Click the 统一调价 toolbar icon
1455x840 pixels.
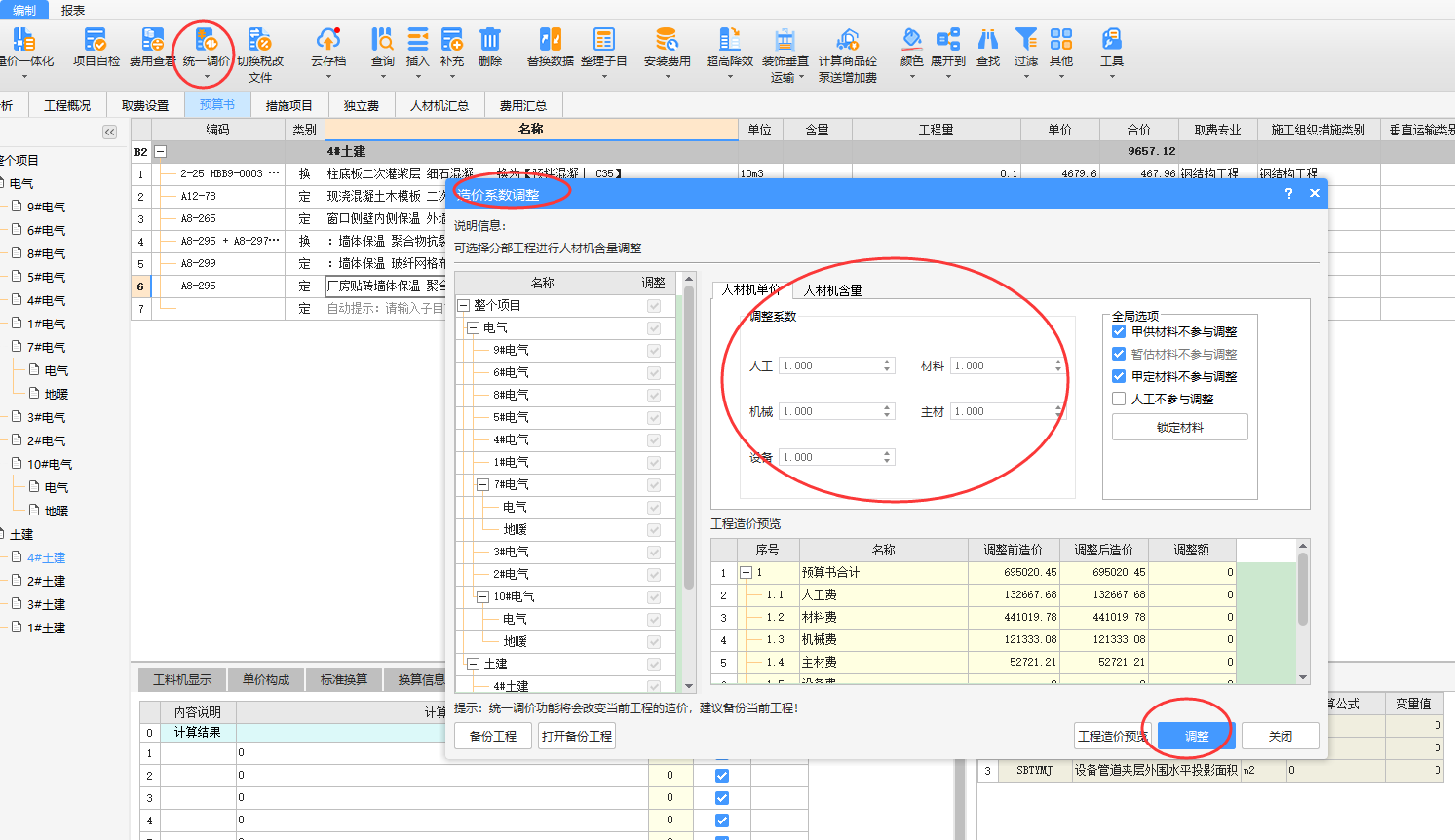[207, 39]
